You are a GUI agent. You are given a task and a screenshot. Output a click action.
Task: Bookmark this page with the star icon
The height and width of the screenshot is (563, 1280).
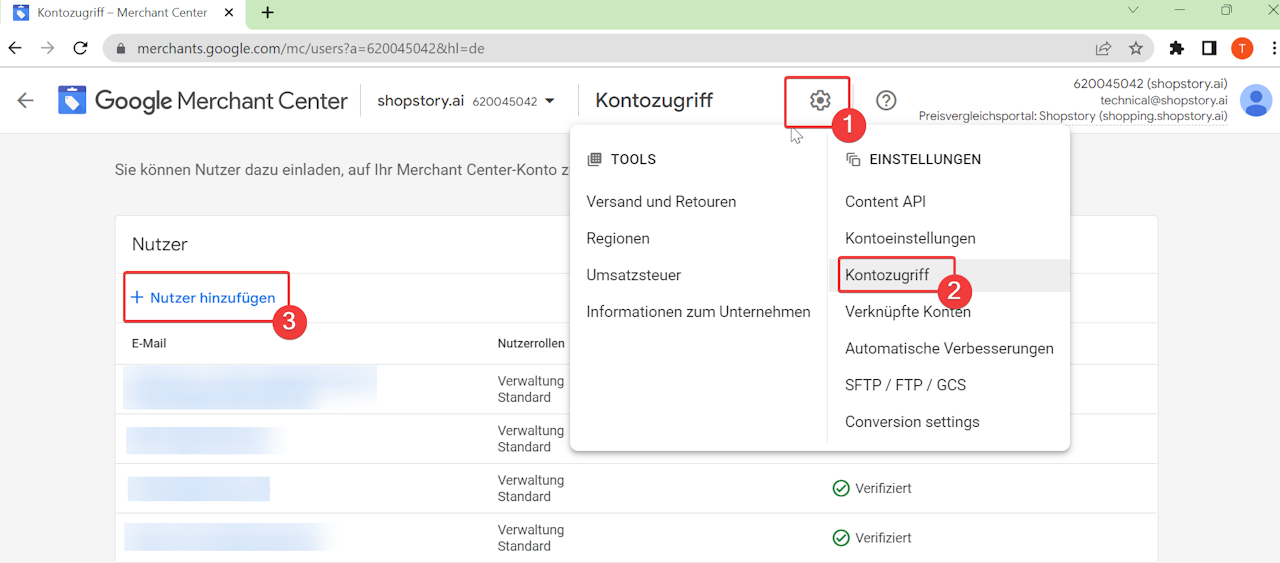tap(1136, 48)
